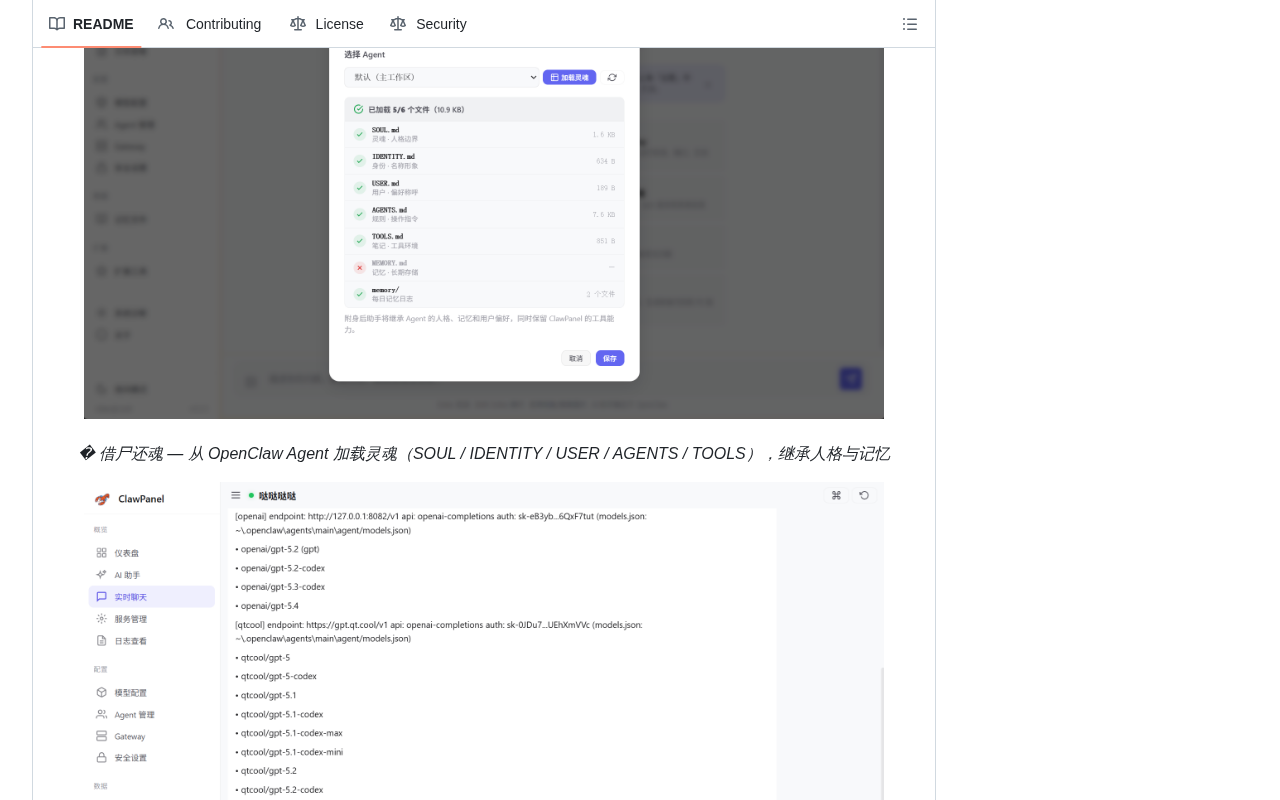Screen dimensions: 1280x800
Task: Click the AGENTS.md file name
Action: pyautogui.click(x=389, y=210)
